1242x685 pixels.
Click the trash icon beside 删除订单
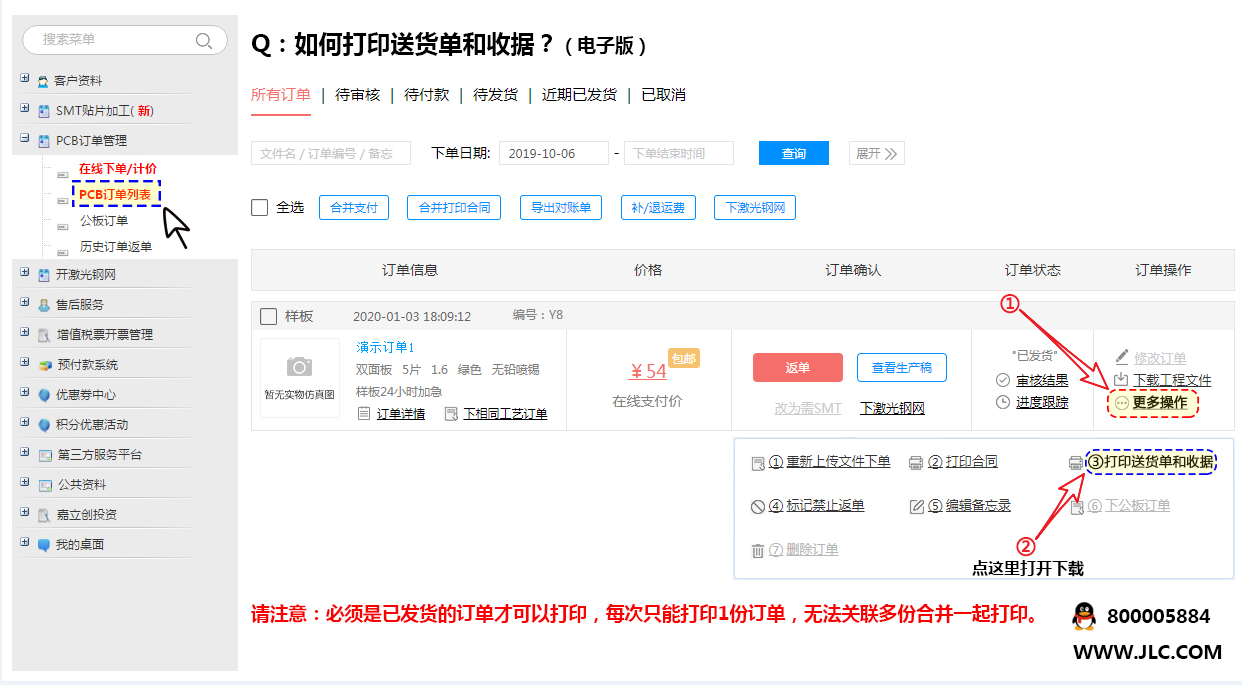coord(758,550)
